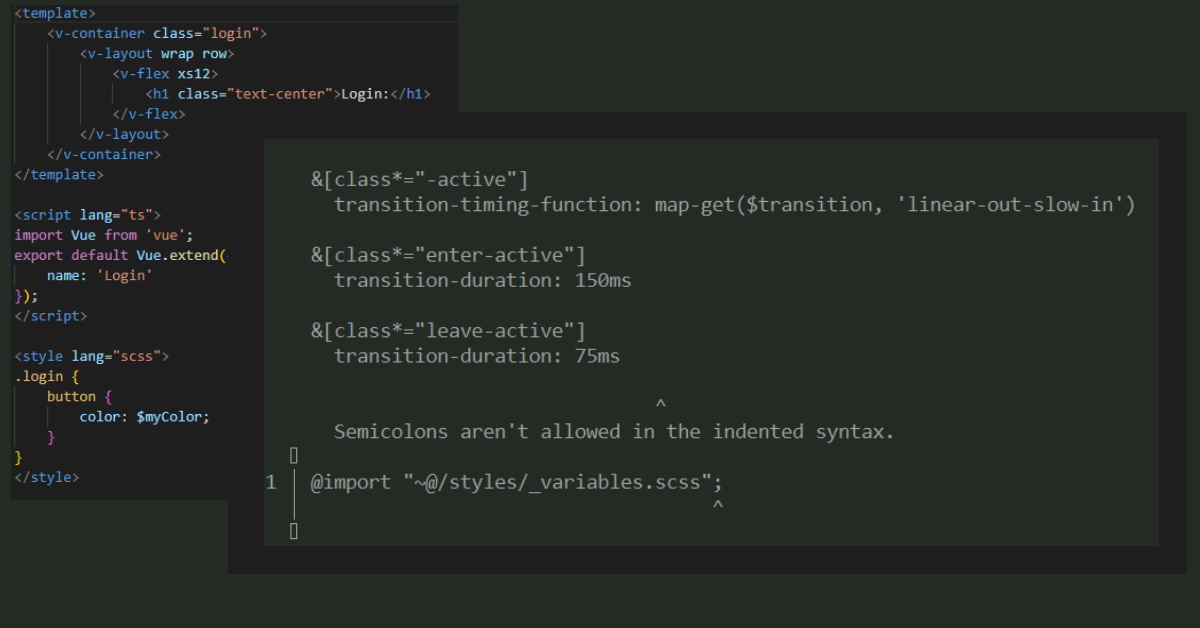Click the semicolons not allowed error message
The height and width of the screenshot is (628, 1200).
point(613,432)
